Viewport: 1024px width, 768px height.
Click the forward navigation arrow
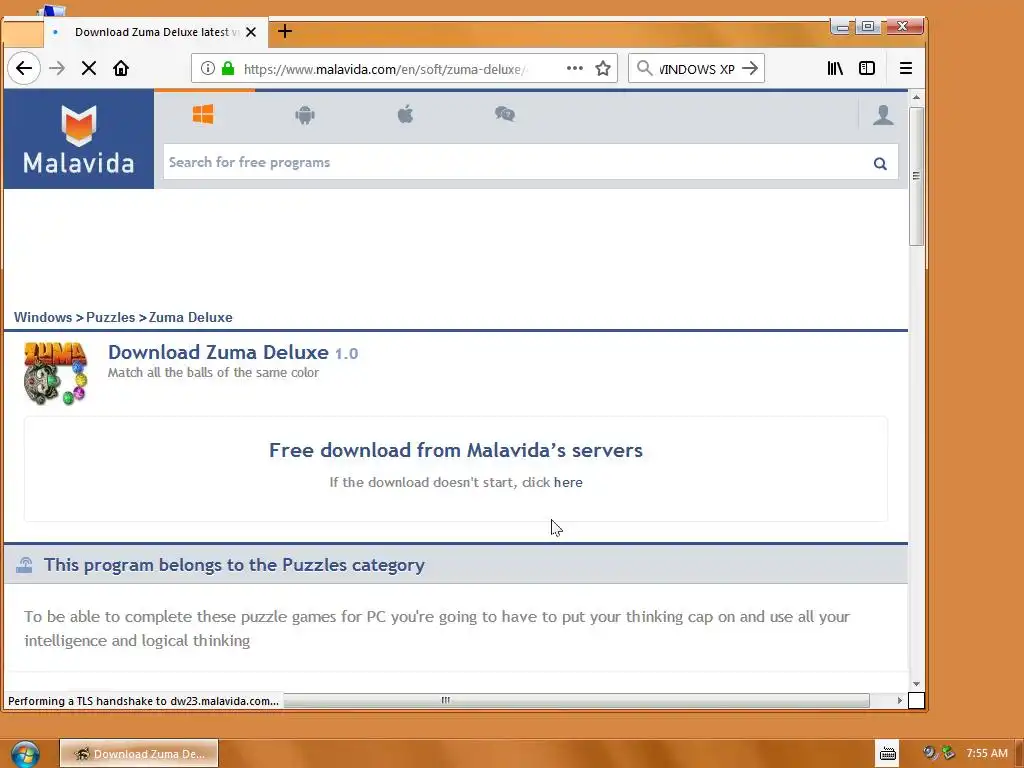[x=57, y=68]
